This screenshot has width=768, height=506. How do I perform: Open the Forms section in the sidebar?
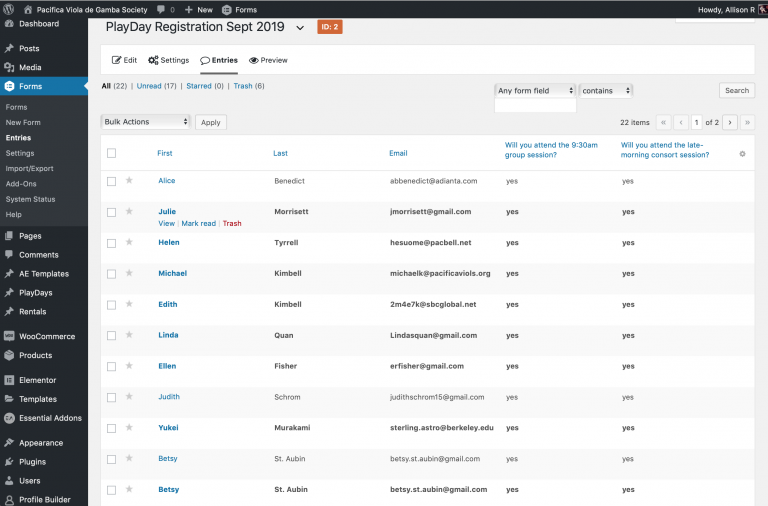click(x=44, y=86)
